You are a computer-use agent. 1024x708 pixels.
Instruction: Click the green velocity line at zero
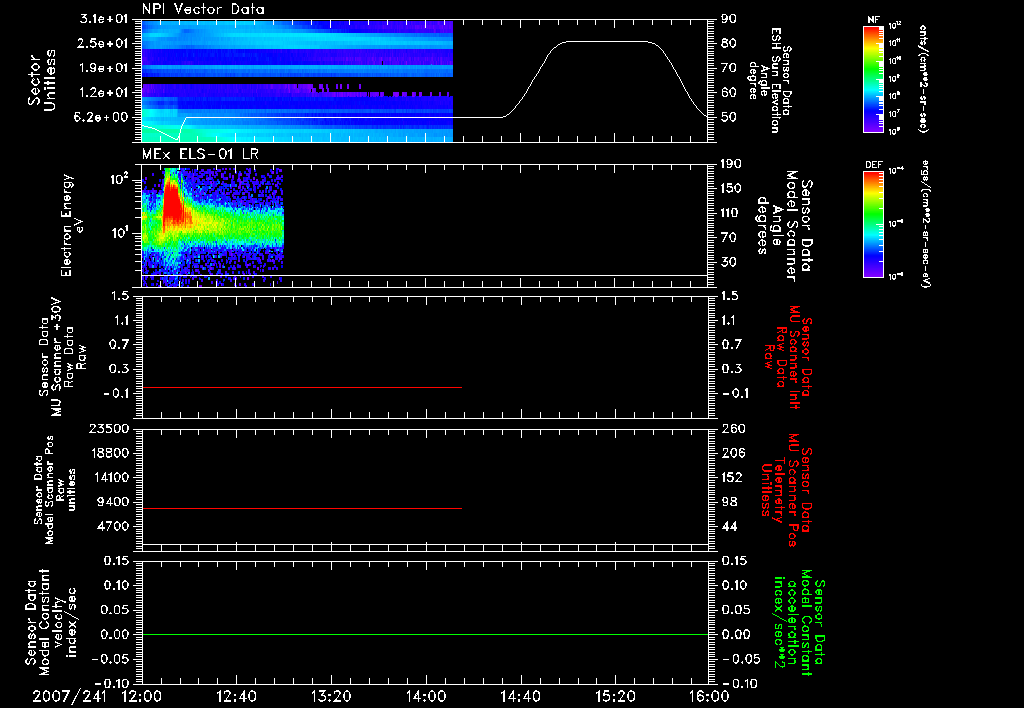(x=424, y=634)
